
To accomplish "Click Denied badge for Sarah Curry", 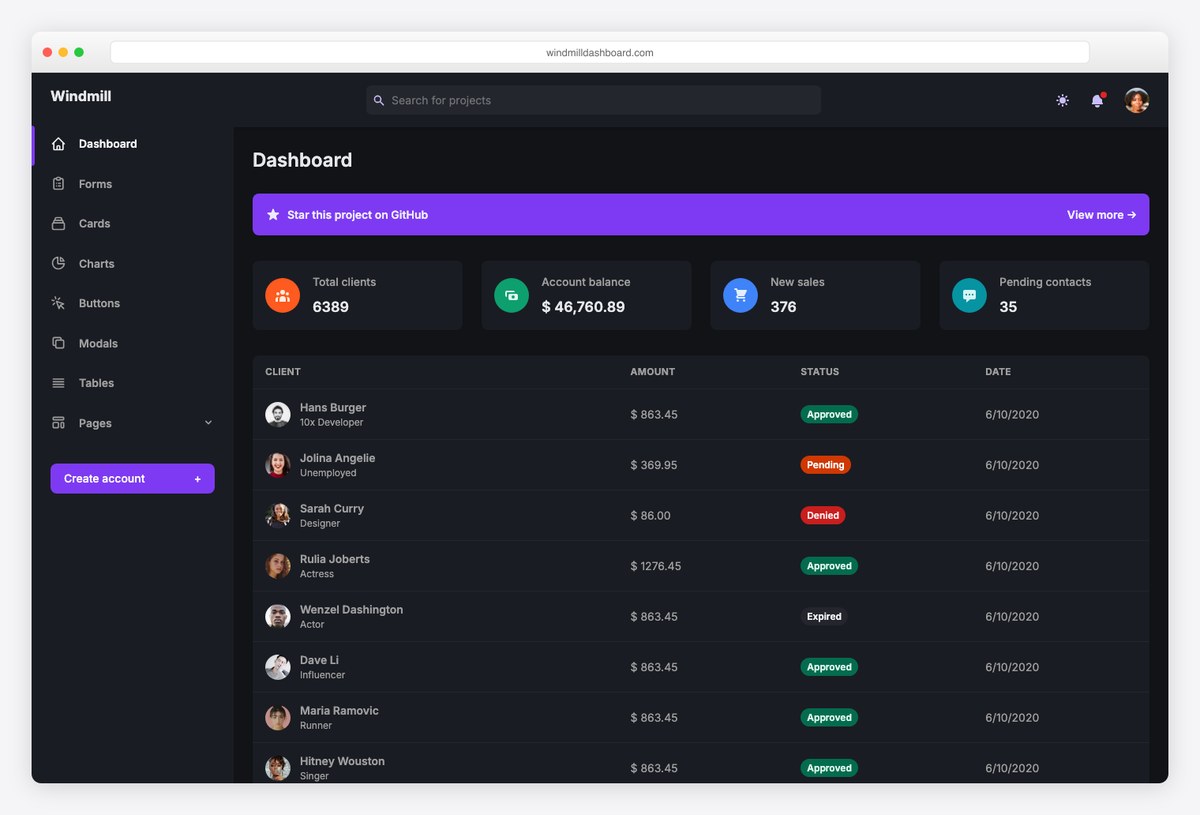I will [823, 515].
